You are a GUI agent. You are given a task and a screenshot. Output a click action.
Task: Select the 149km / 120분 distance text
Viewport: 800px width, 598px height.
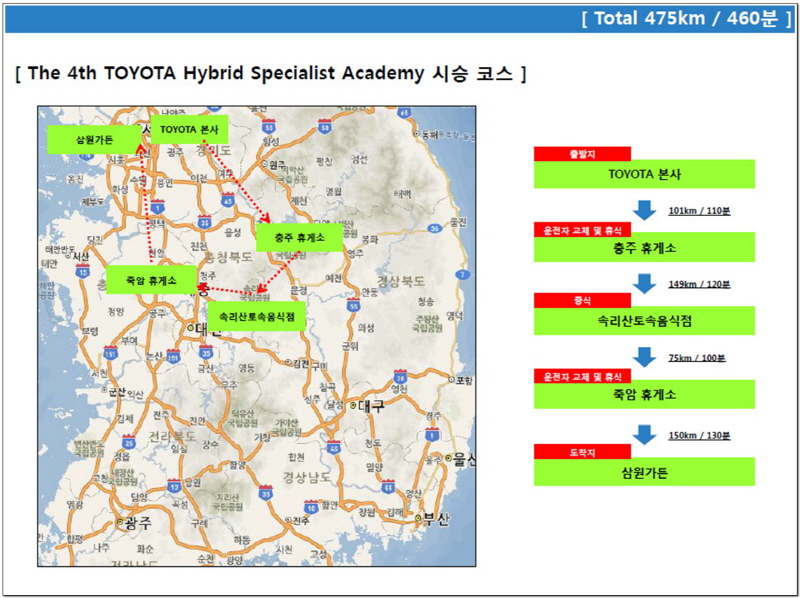click(699, 284)
